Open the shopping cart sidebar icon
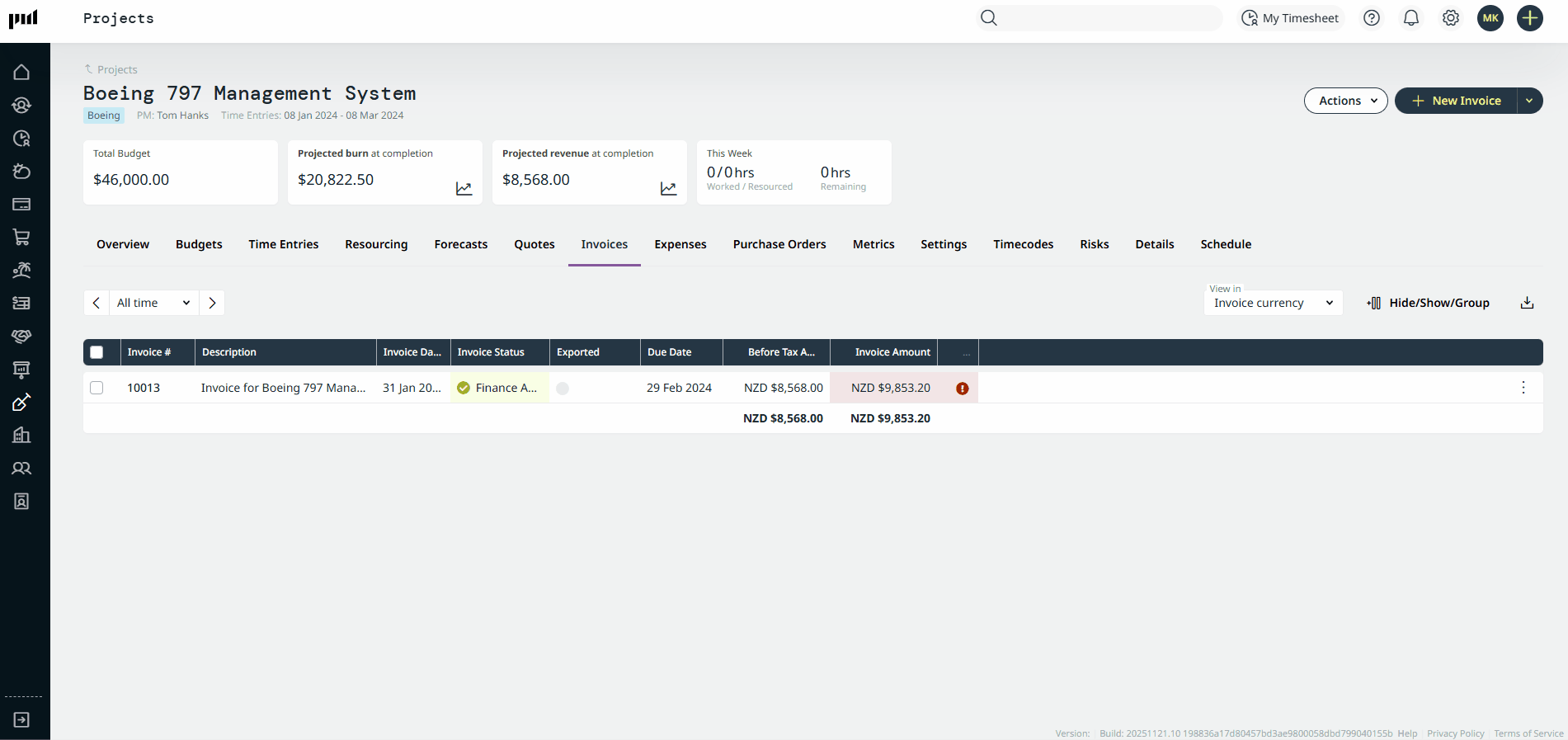This screenshot has height=740, width=1568. tap(21, 238)
